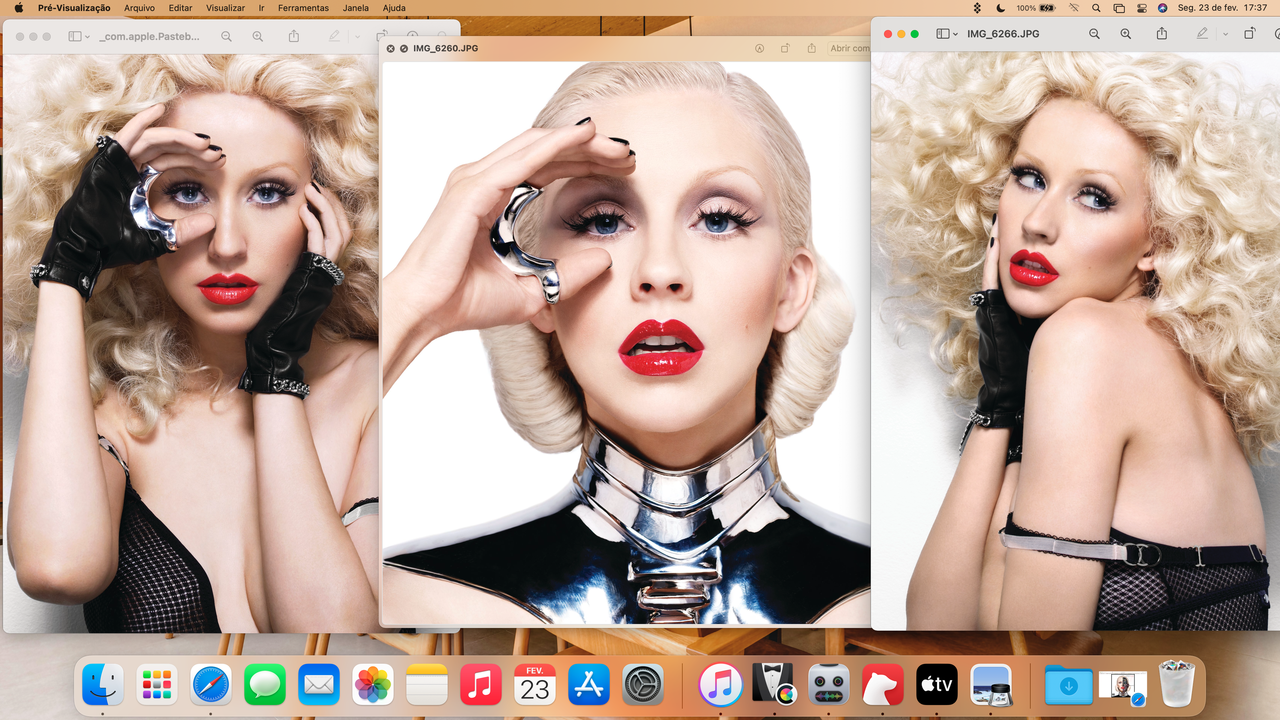Open the Photos app from the Dock
1280x720 pixels.
(373, 685)
